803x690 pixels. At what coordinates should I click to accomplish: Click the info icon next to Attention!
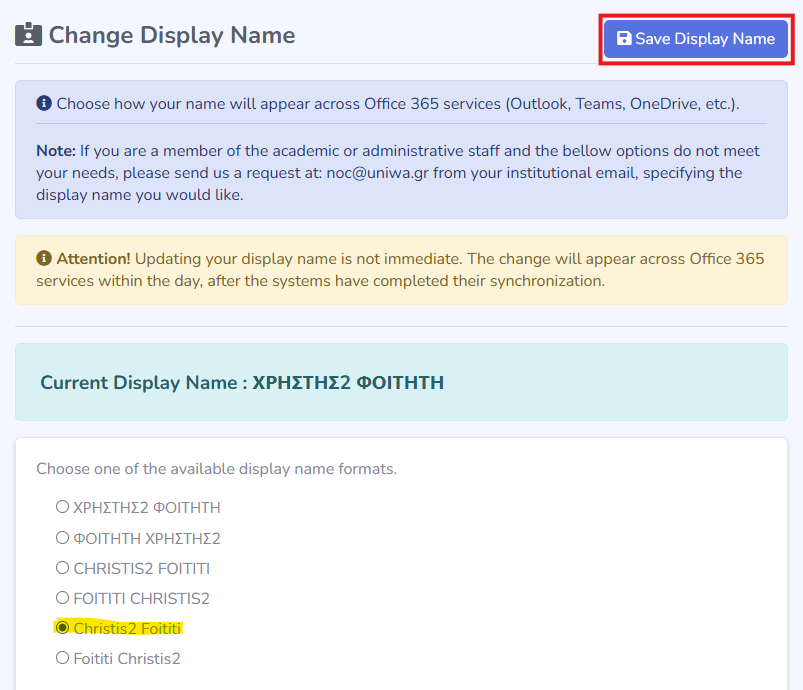[44, 258]
